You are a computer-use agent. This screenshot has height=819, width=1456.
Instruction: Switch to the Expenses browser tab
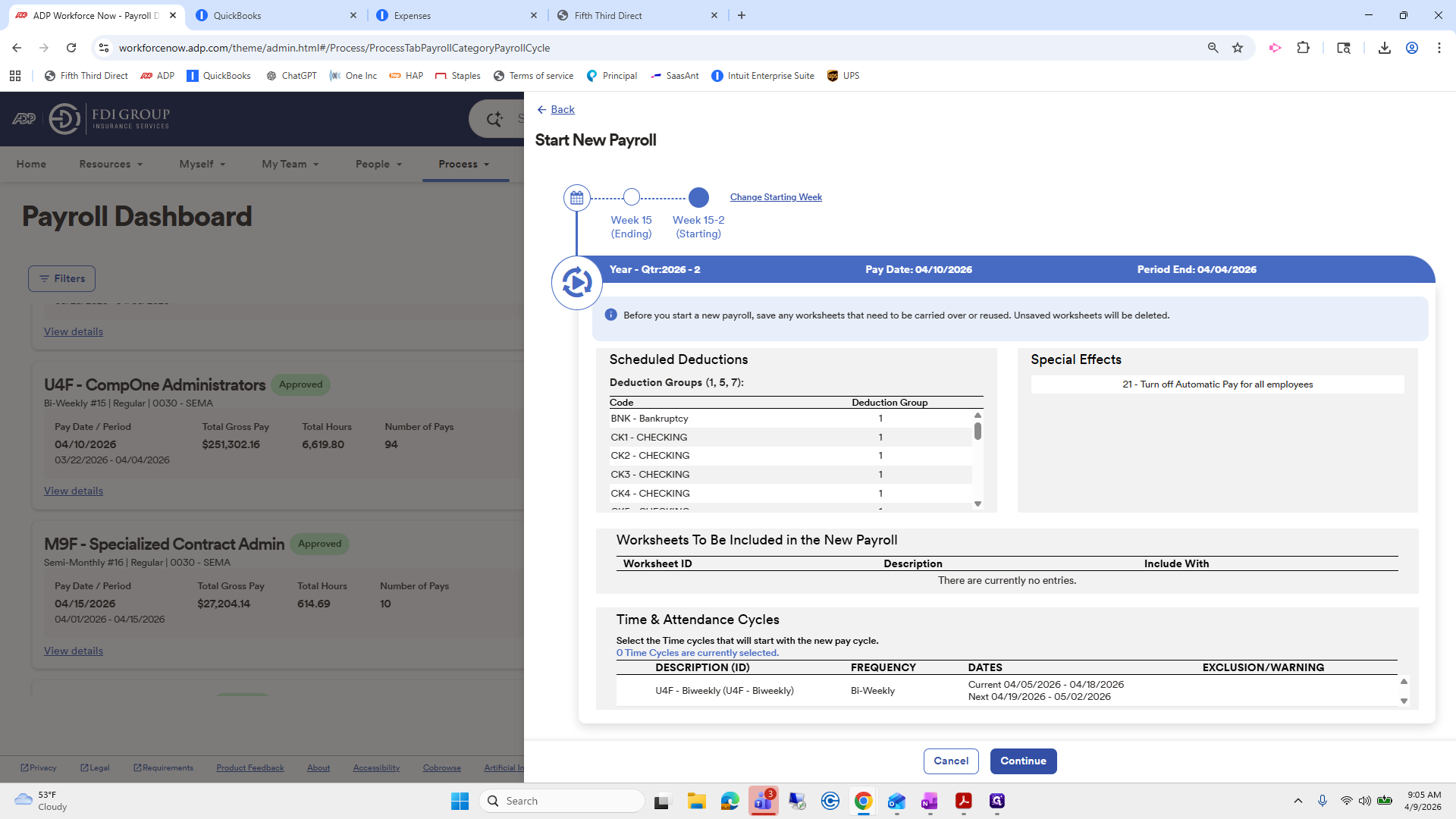pyautogui.click(x=457, y=15)
